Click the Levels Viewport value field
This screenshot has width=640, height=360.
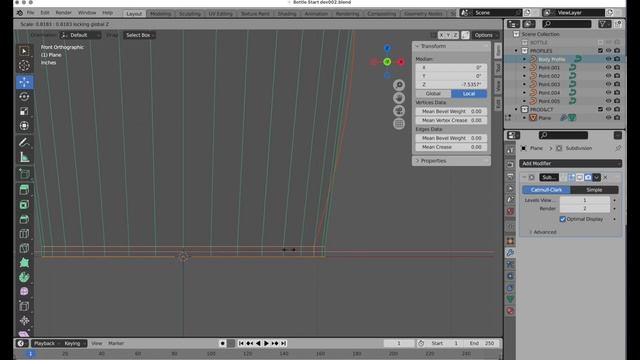pos(584,200)
